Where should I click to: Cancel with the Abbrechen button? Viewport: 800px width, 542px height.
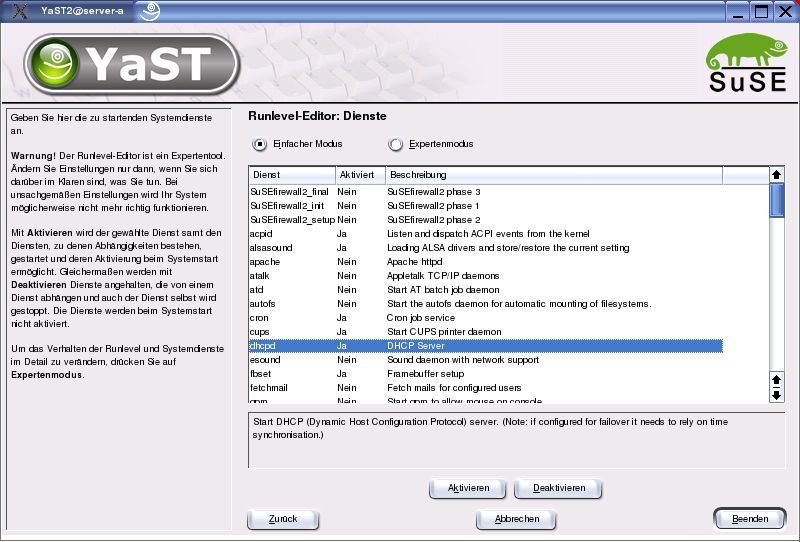[x=516, y=519]
